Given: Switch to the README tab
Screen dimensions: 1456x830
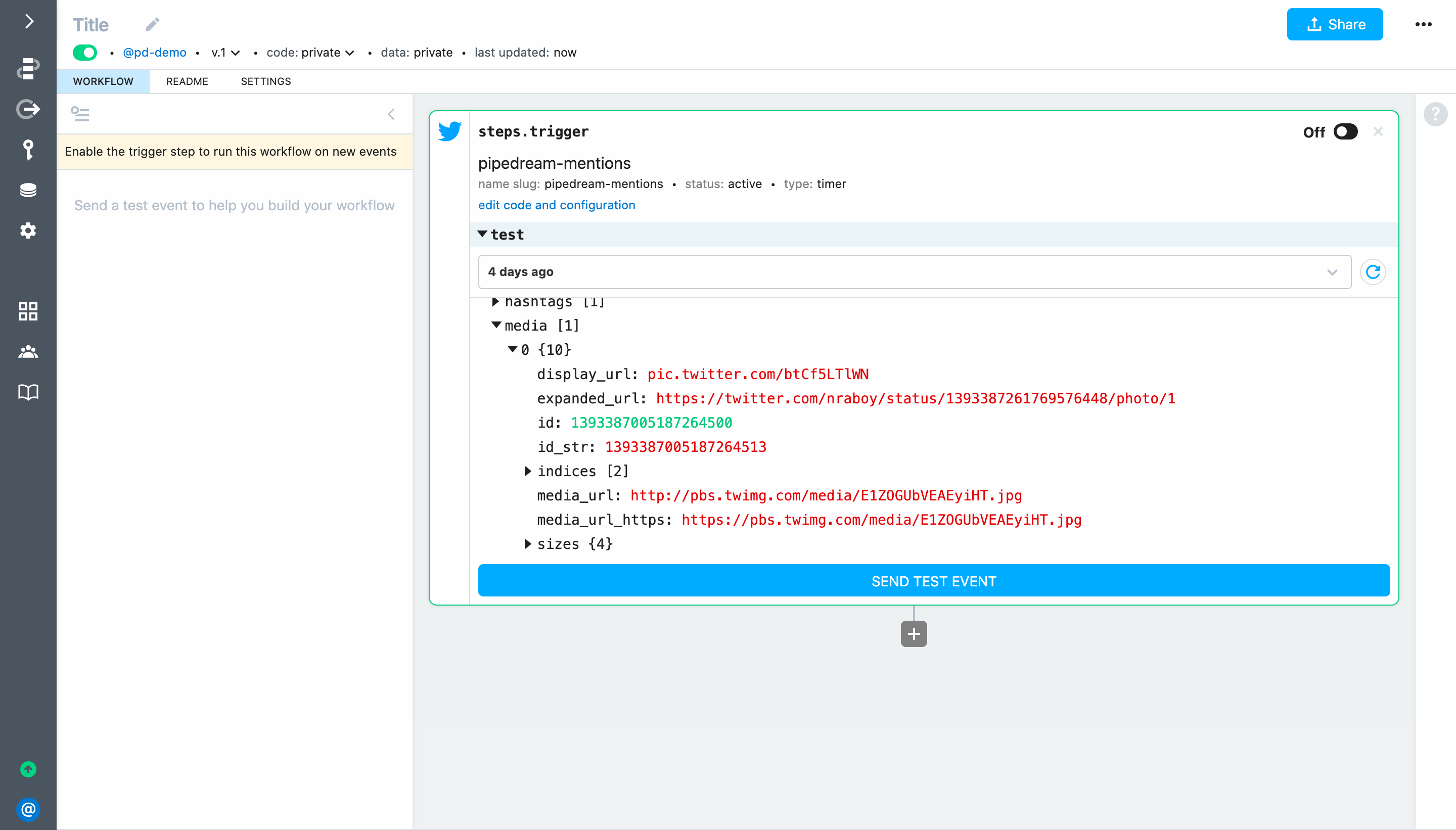Looking at the screenshot, I should coord(187,81).
